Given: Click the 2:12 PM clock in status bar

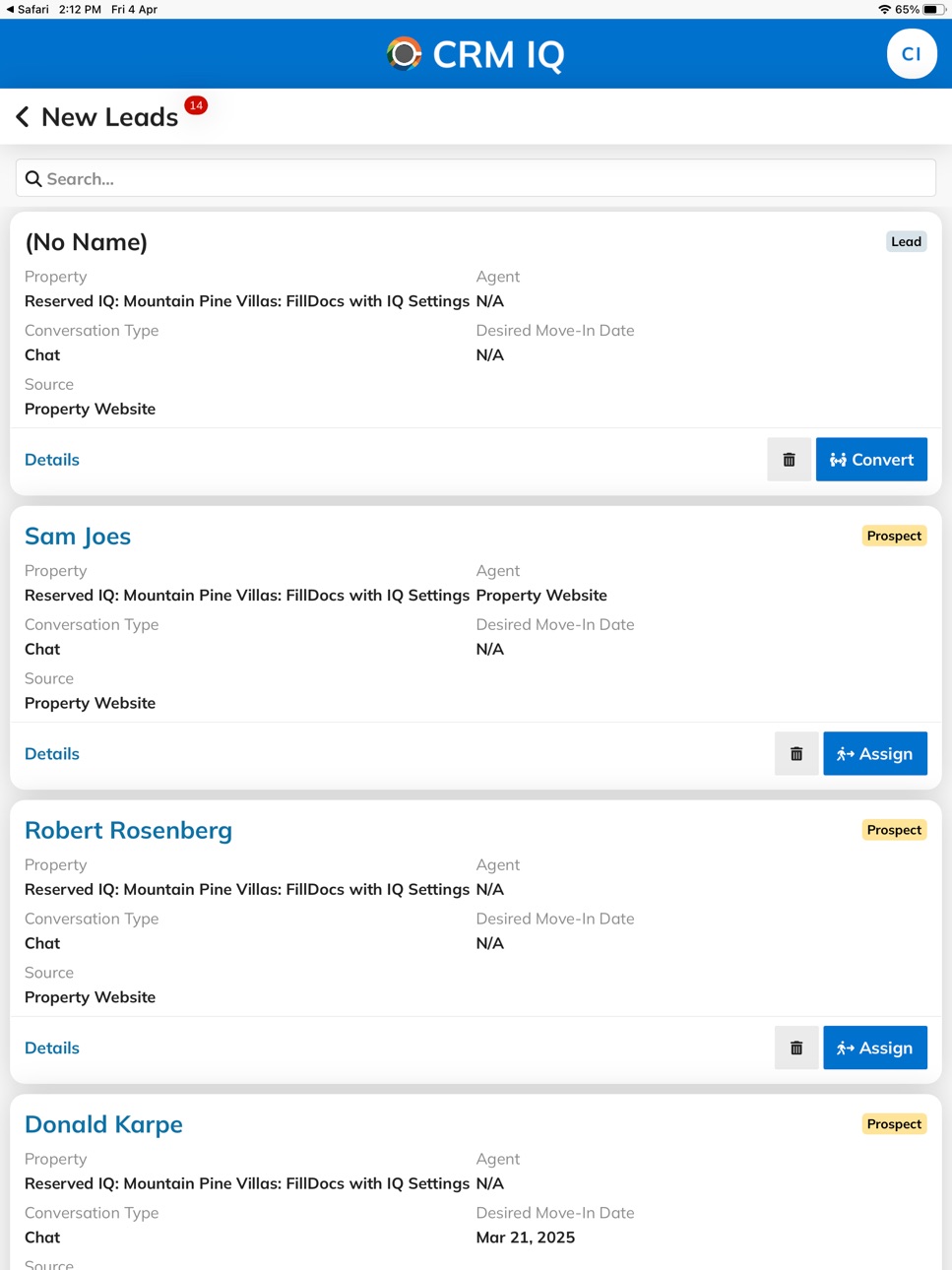Looking at the screenshot, I should (x=80, y=9).
